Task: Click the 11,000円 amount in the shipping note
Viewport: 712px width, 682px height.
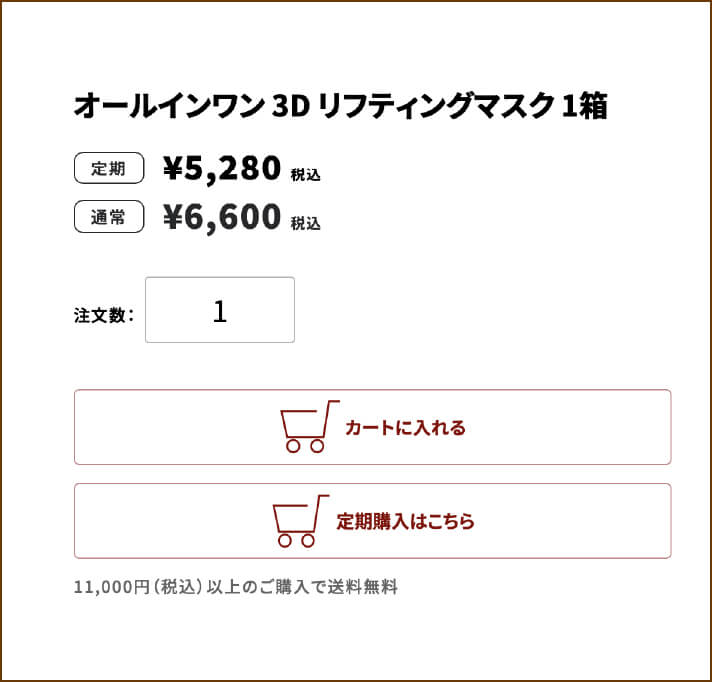Action: point(108,588)
